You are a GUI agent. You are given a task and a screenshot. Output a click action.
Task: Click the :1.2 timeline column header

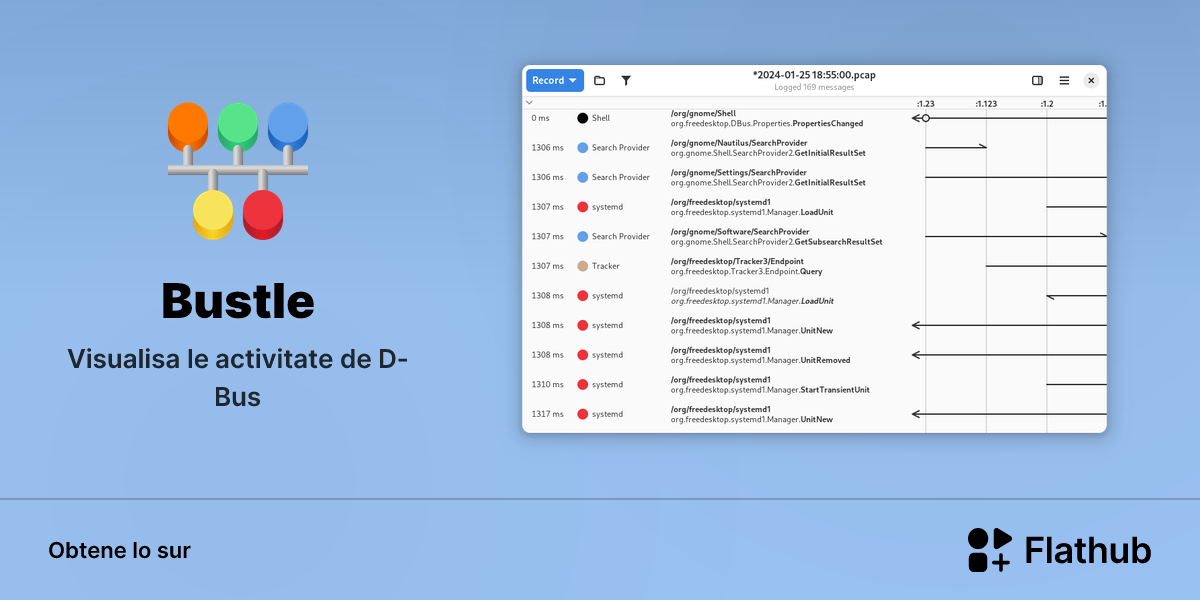pyautogui.click(x=1046, y=103)
